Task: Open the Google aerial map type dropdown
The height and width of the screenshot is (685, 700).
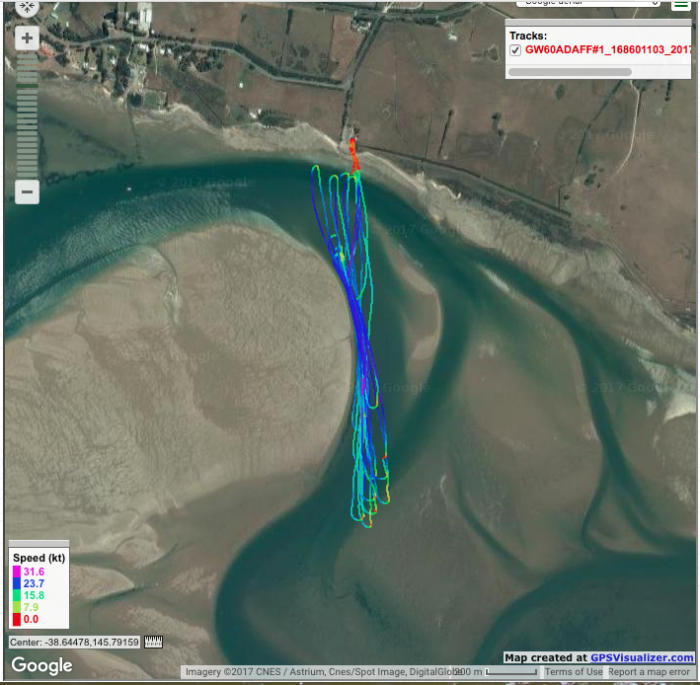Action: click(588, 4)
